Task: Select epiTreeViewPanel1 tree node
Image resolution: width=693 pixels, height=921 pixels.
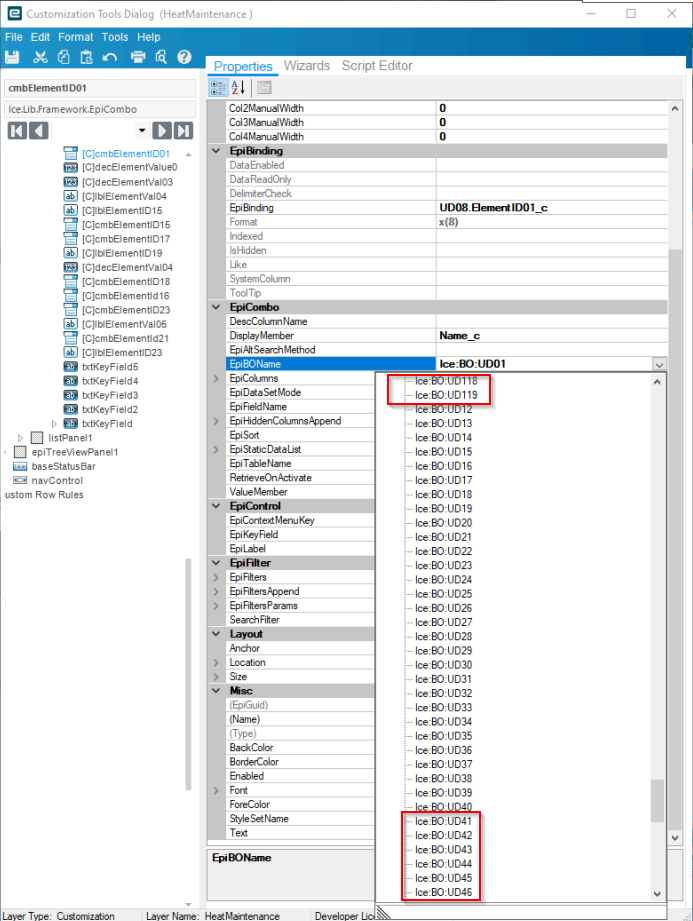Action: (75, 452)
